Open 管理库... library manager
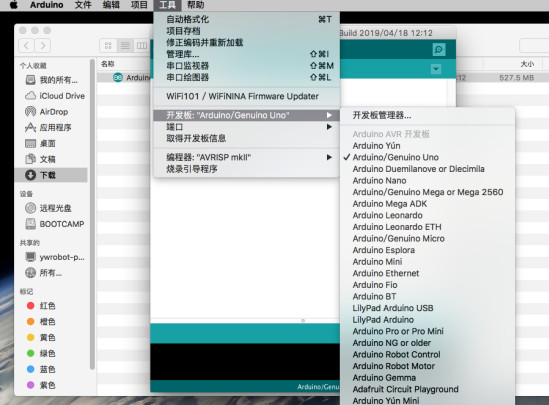 [246, 54]
